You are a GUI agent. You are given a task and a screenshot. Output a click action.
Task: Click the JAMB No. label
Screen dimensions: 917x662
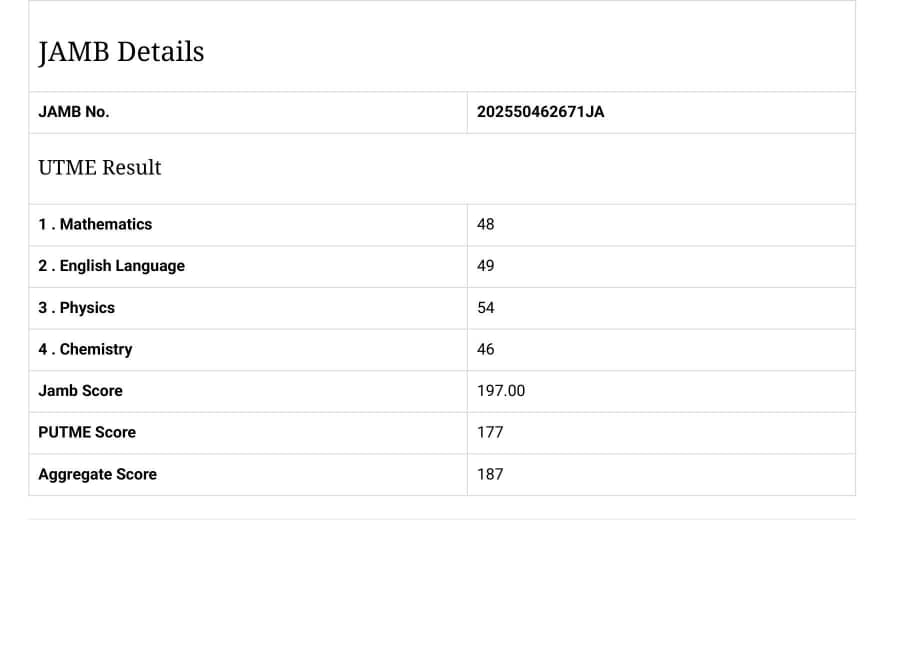74,112
